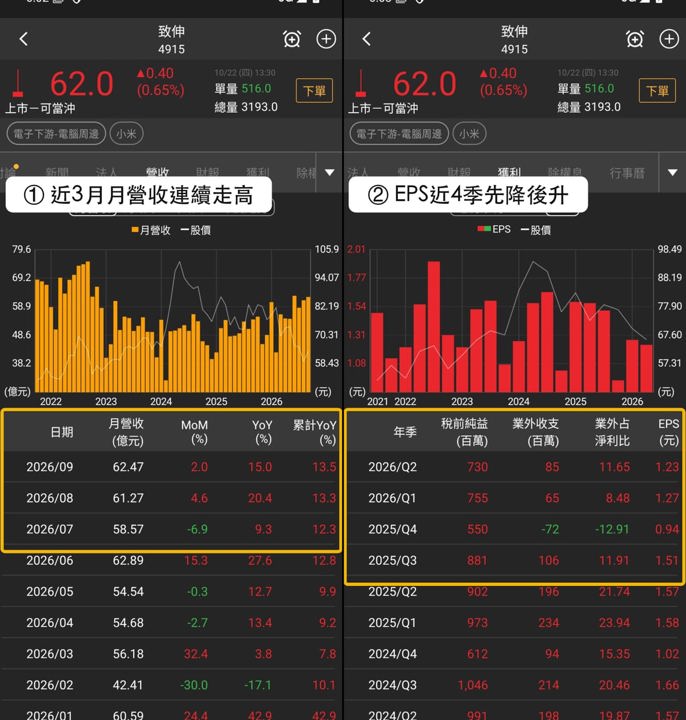Tap the 致伸 4915 title in right screen
This screenshot has width=686, height=720.
click(514, 39)
